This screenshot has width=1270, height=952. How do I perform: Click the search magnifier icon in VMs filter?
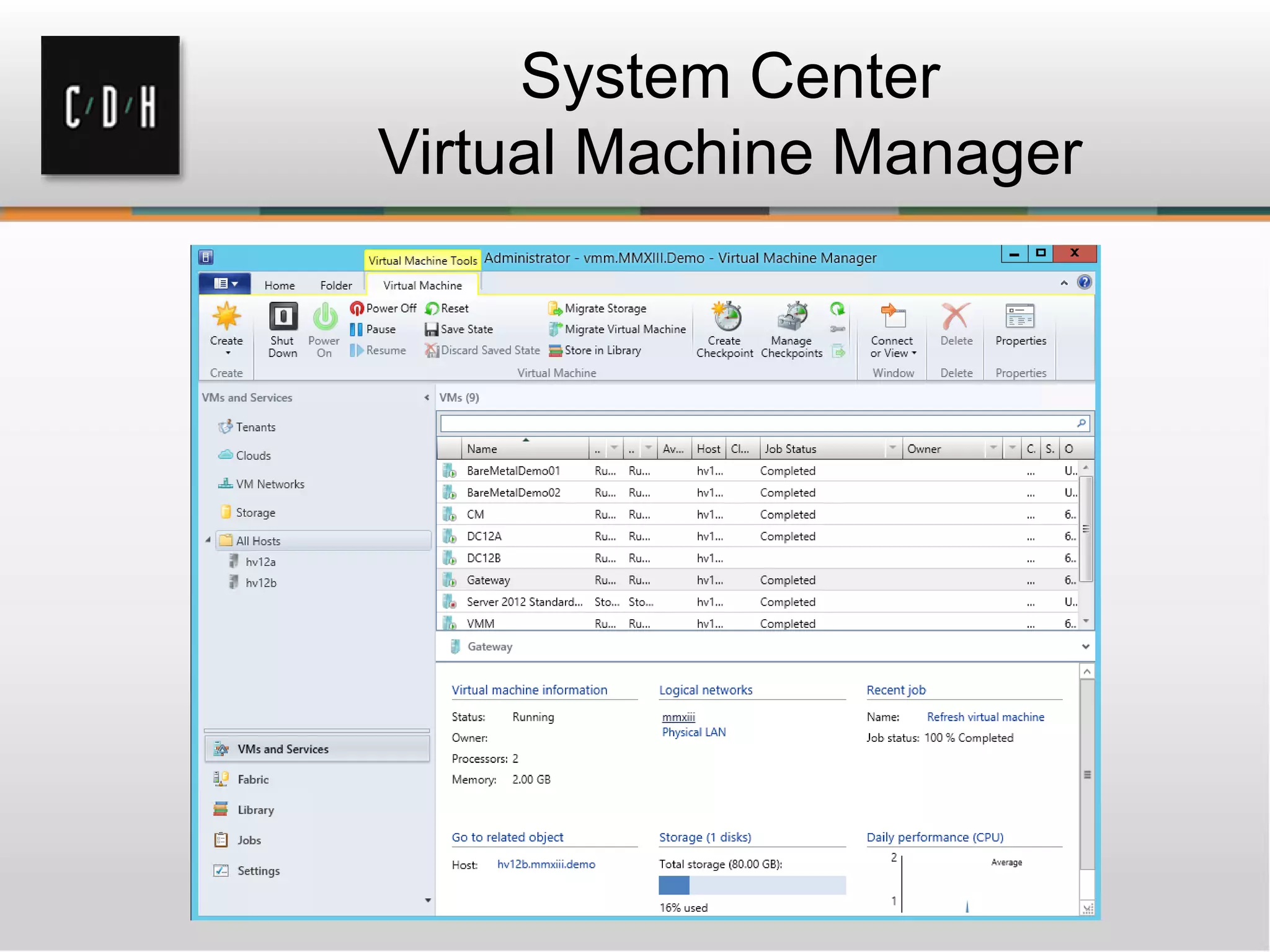(1081, 423)
